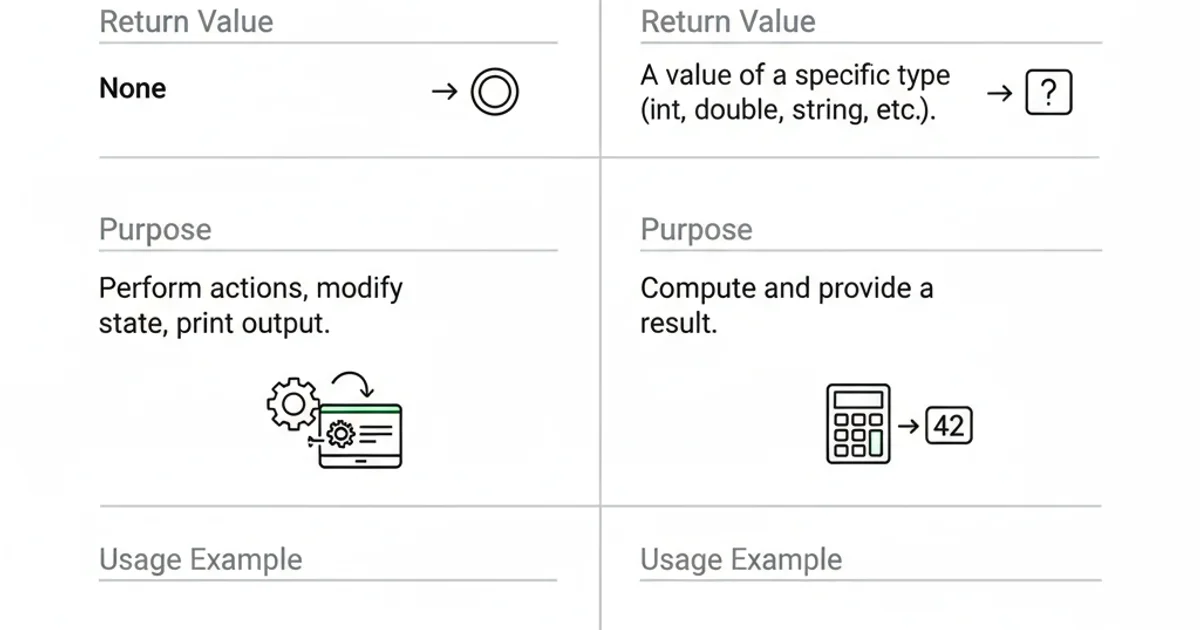1200x630 pixels.
Task: Click the double-circle None icon
Action: pyautogui.click(x=494, y=92)
